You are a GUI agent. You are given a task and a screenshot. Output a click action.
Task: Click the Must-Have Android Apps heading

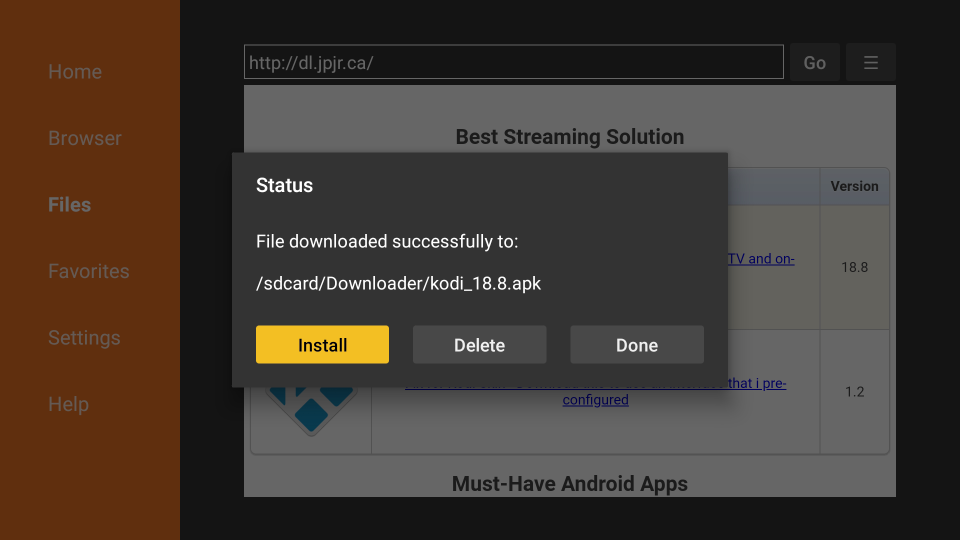[x=569, y=483]
